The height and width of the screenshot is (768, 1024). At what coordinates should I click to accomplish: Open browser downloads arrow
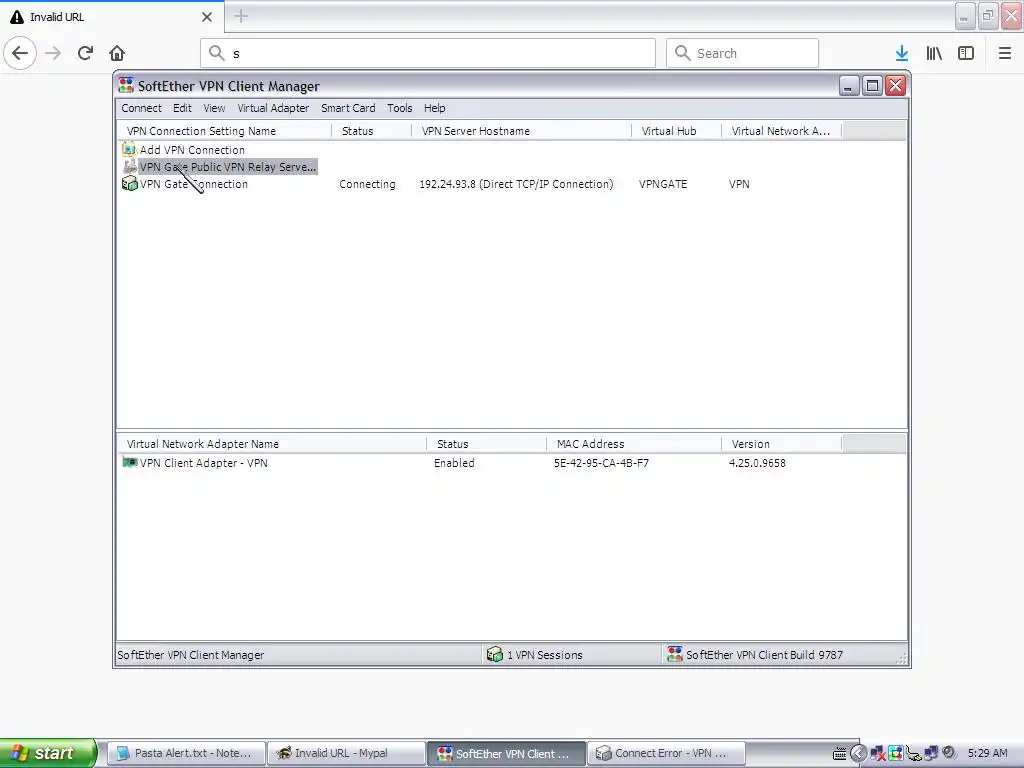[902, 53]
